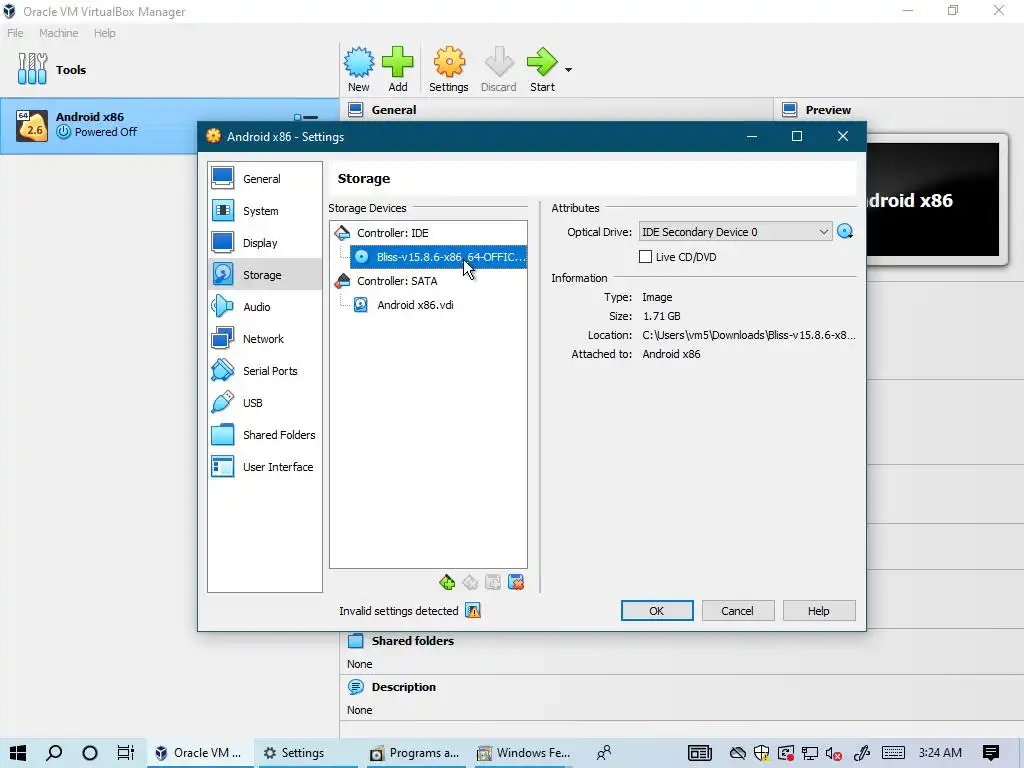This screenshot has width=1024, height=768.
Task: Open Android x86 machine menu icon
Action: click(x=306, y=118)
